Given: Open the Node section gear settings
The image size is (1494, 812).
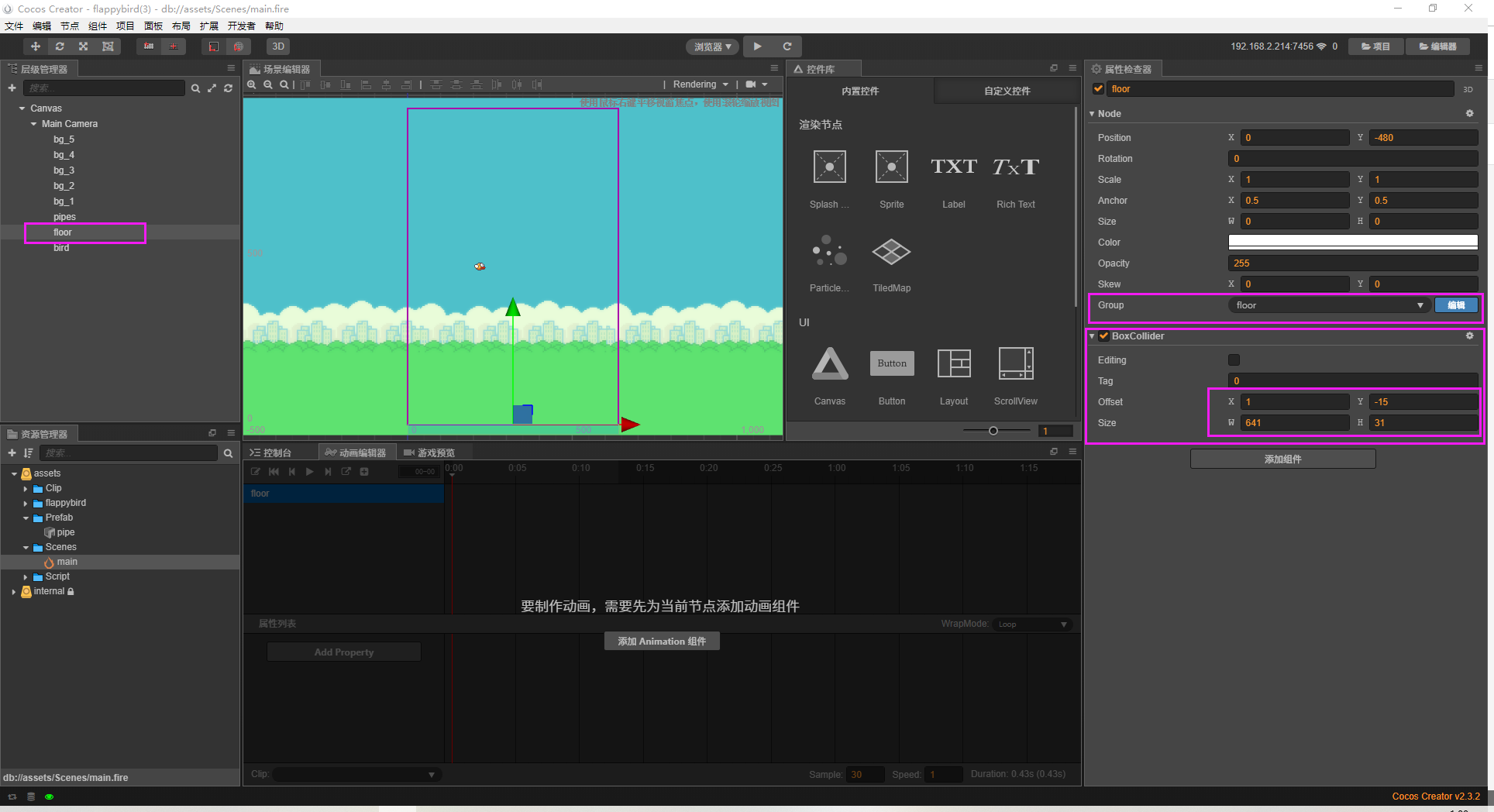Looking at the screenshot, I should pyautogui.click(x=1469, y=114).
